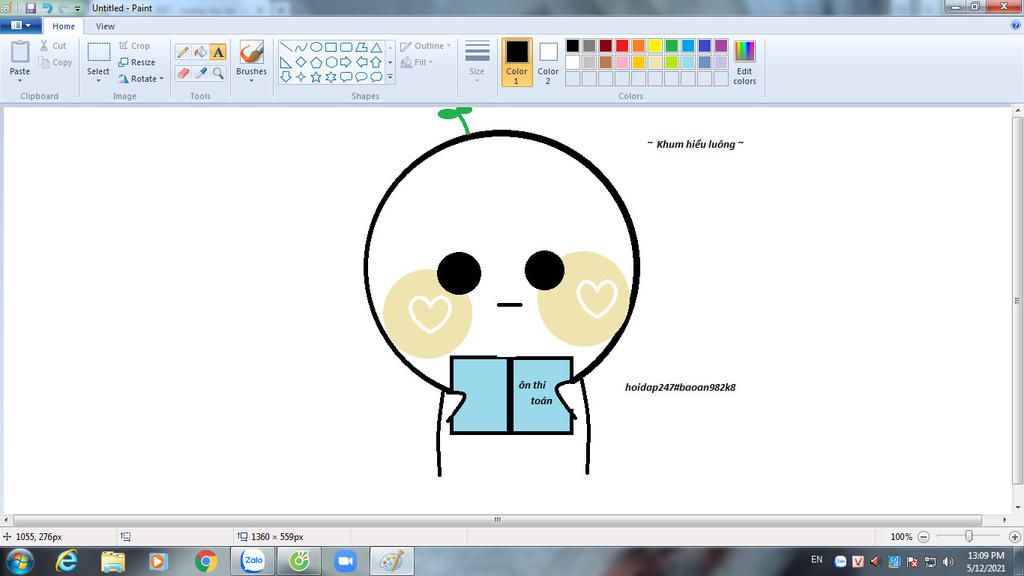The height and width of the screenshot is (576, 1024).
Task: Pick the Pentagon shape
Action: (x=316, y=62)
